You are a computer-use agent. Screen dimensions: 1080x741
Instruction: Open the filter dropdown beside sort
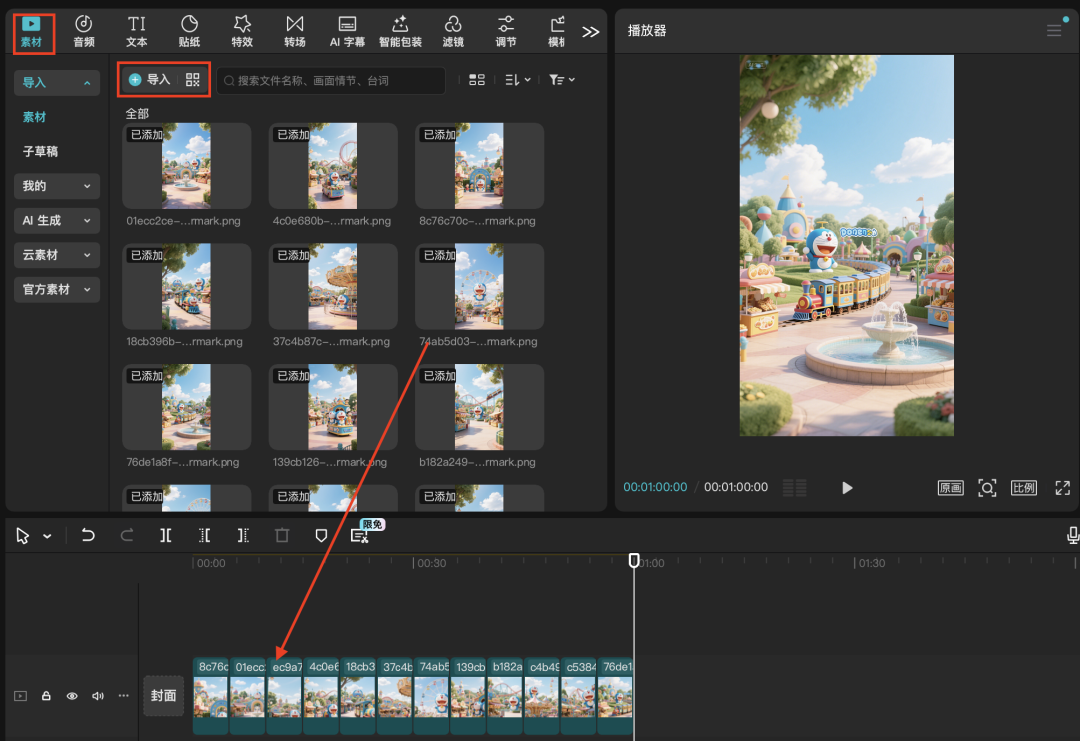[x=562, y=80]
